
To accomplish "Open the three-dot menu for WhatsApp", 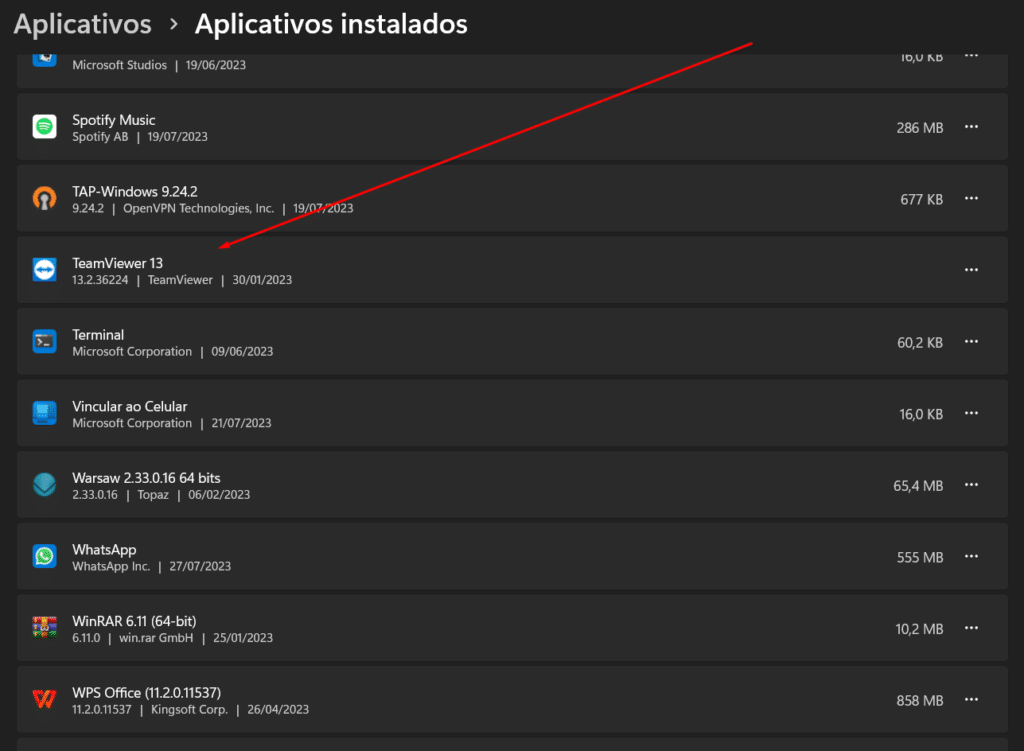I will tap(971, 556).
